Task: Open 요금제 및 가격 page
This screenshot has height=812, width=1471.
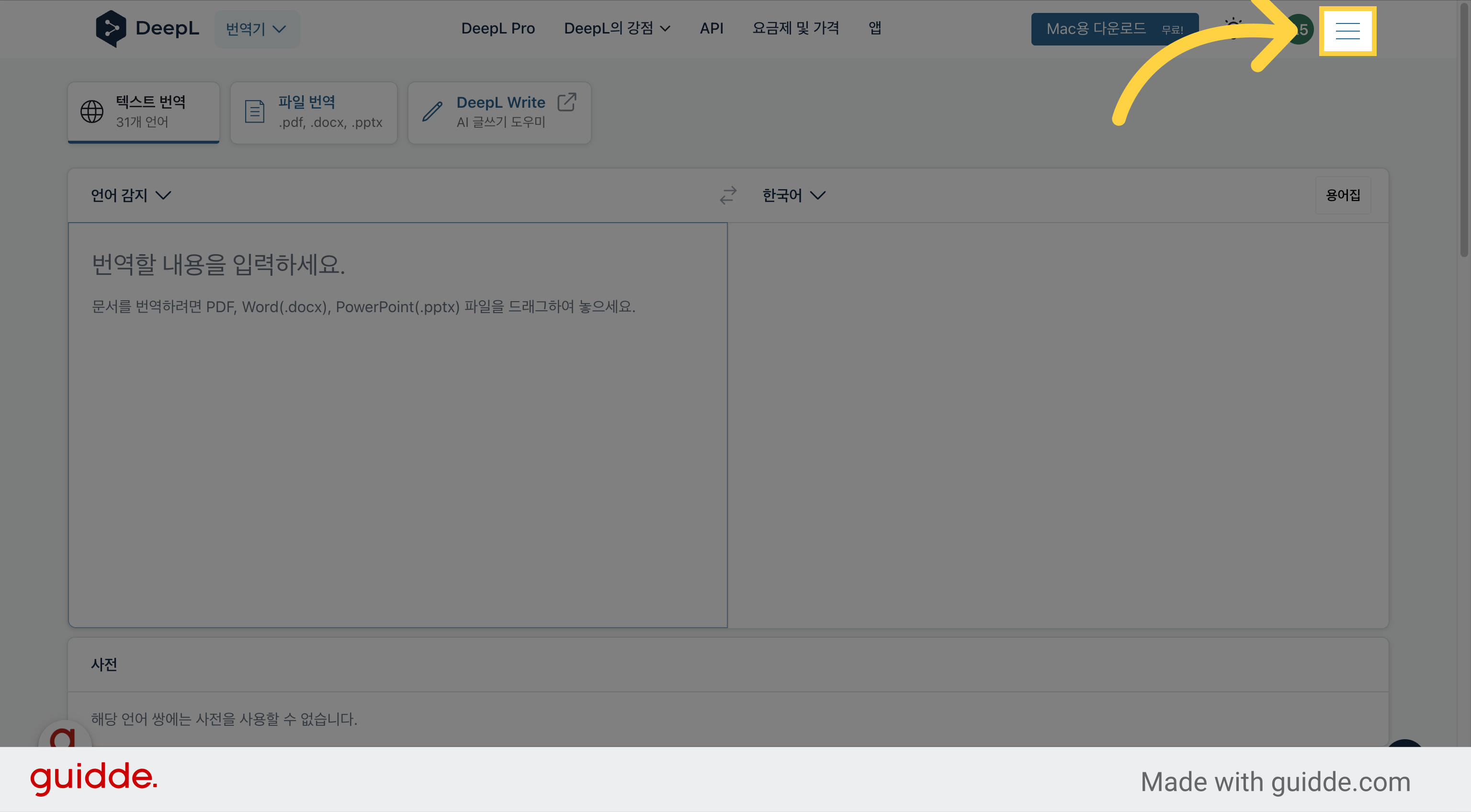Action: click(x=795, y=28)
